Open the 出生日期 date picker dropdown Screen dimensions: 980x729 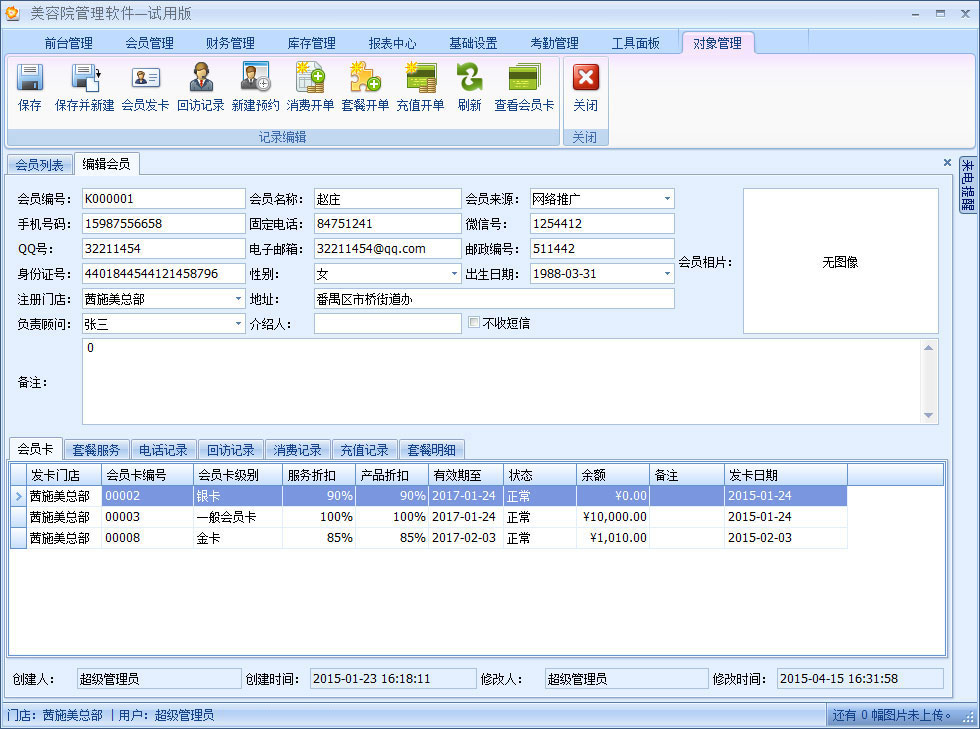coord(667,274)
